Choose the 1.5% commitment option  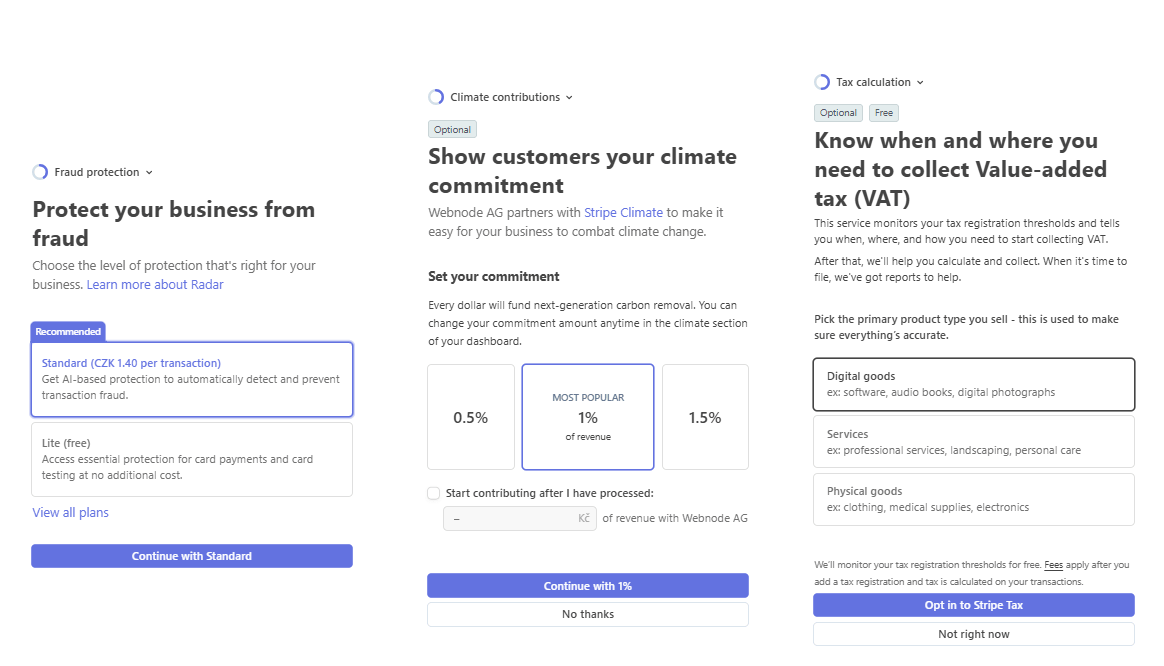point(705,417)
